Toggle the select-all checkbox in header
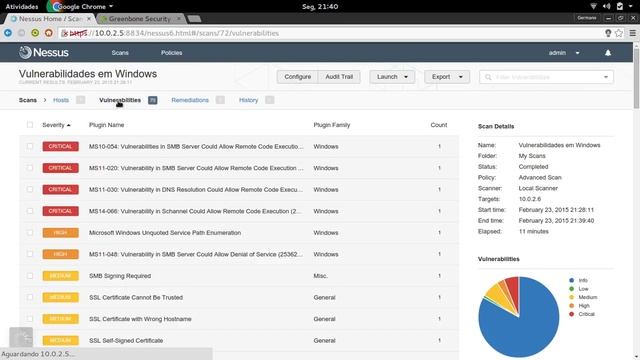The image size is (640, 360). pyautogui.click(x=30, y=125)
